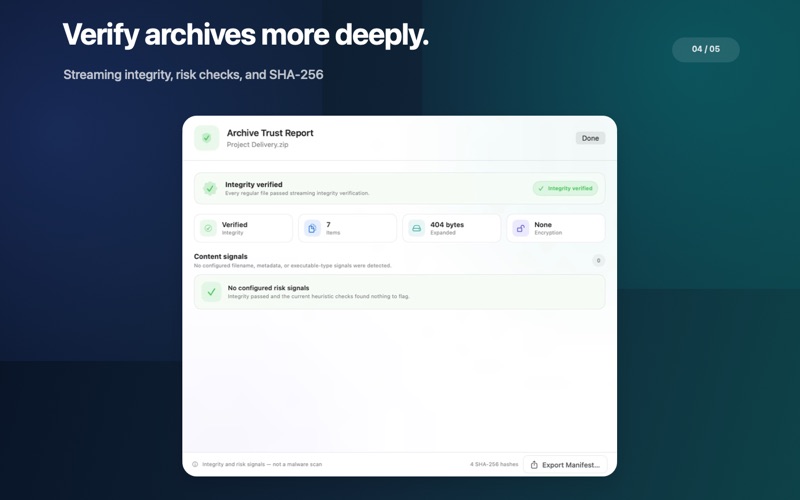Click the Content signals heading
The image size is (800, 500).
[x=220, y=257]
